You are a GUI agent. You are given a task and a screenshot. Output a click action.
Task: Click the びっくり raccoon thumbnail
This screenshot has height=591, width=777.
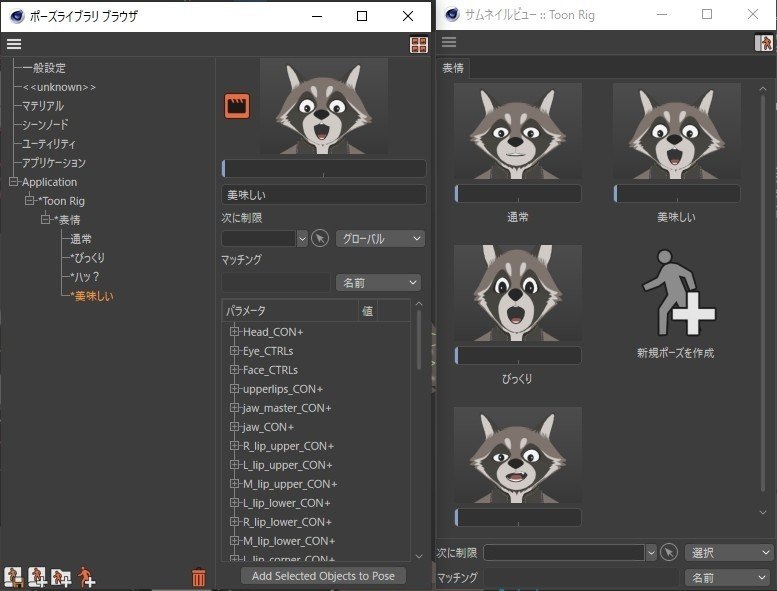point(518,293)
